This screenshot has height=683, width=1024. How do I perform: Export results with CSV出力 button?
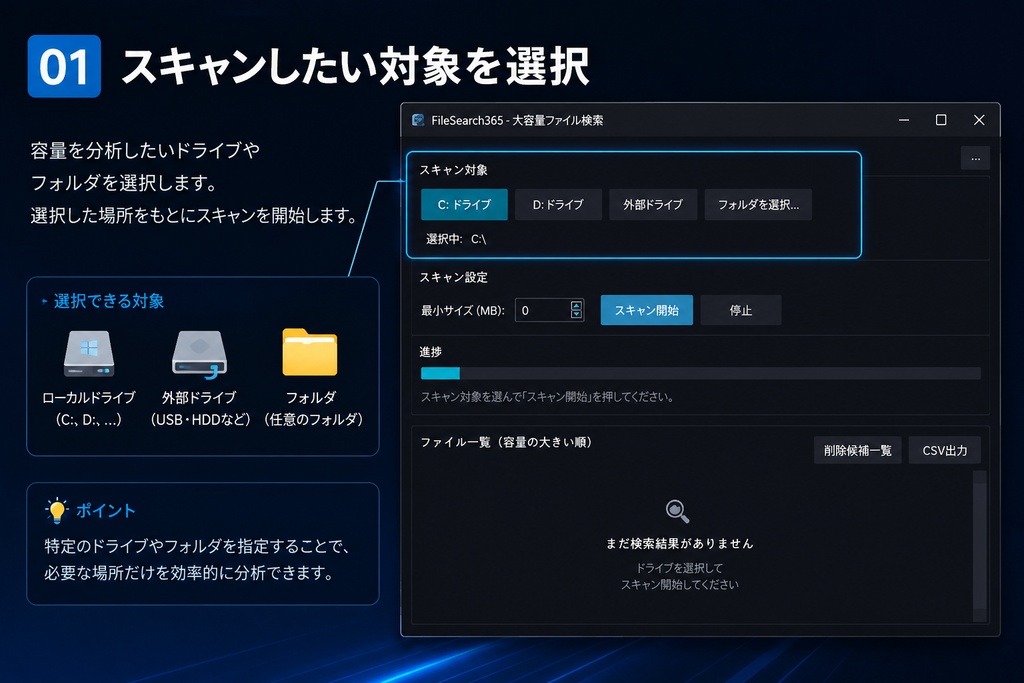click(944, 451)
